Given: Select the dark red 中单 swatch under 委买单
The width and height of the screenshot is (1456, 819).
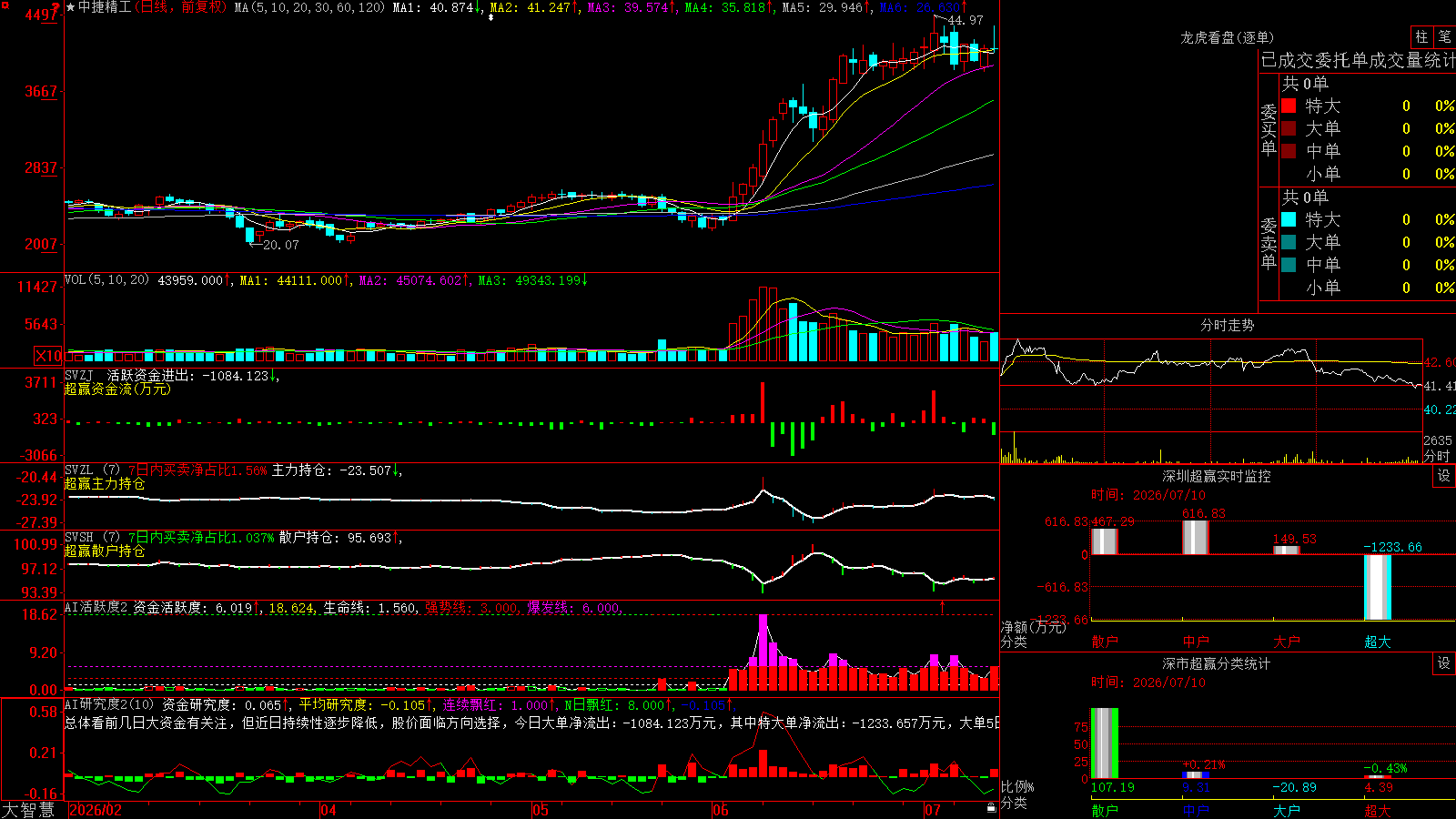Looking at the screenshot, I should (x=1289, y=151).
